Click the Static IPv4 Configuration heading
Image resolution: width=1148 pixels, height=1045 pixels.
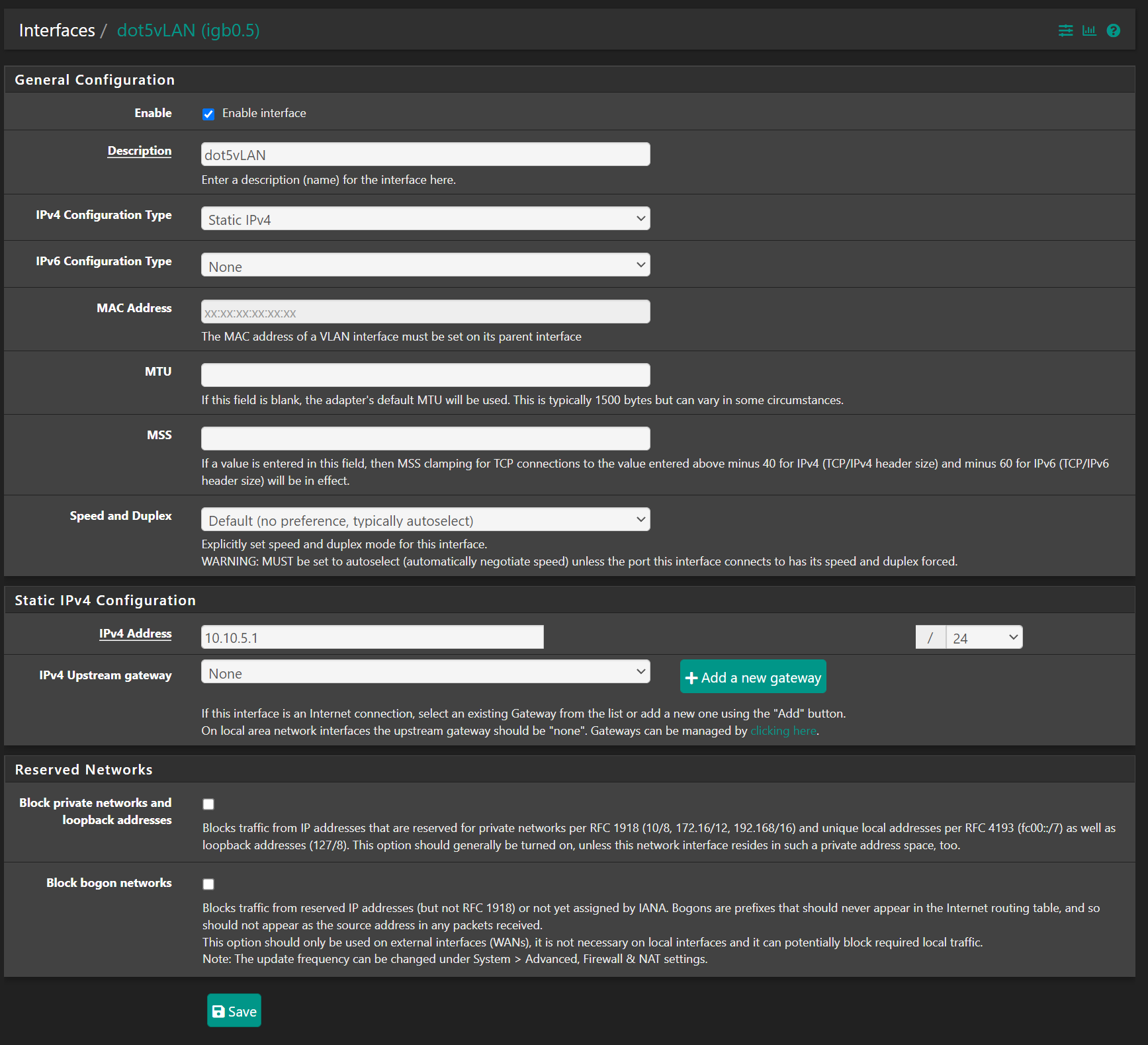coord(105,601)
